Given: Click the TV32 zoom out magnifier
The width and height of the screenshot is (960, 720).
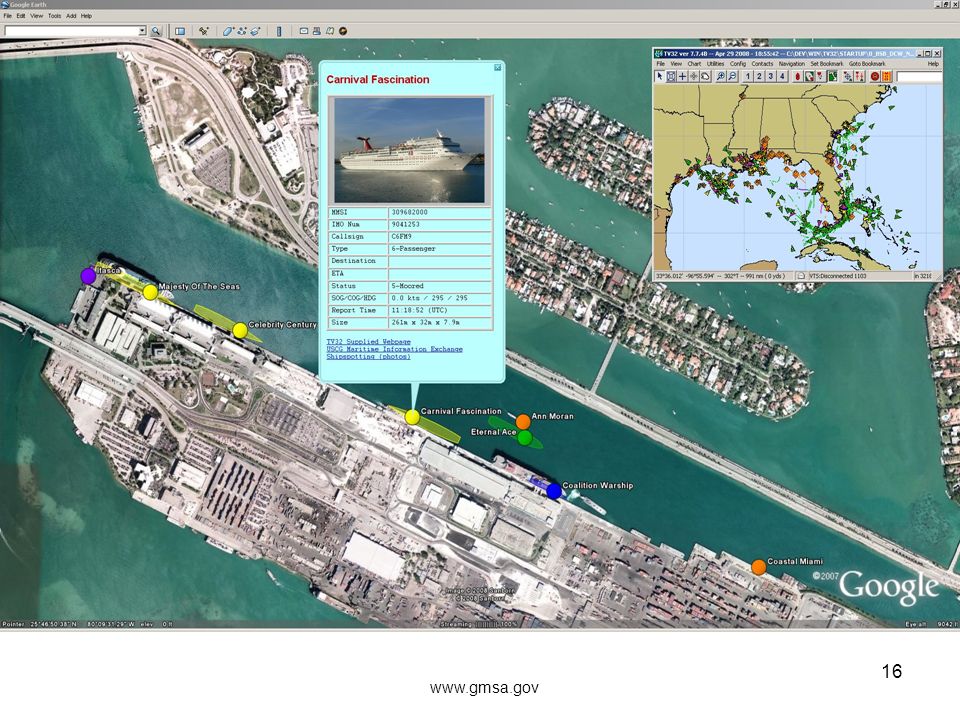Looking at the screenshot, I should (732, 76).
